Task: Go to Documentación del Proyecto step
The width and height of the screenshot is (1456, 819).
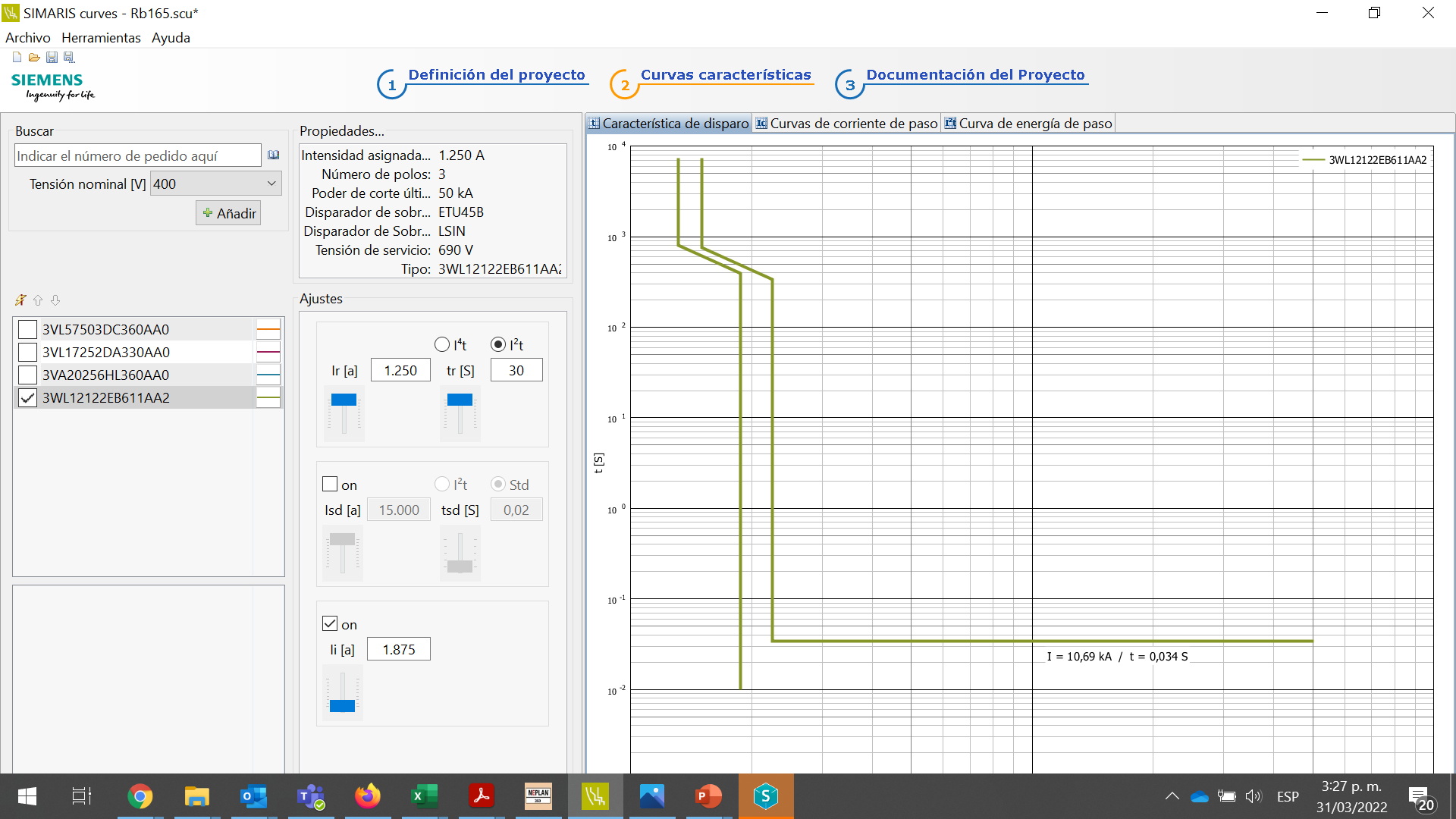Action: [974, 75]
